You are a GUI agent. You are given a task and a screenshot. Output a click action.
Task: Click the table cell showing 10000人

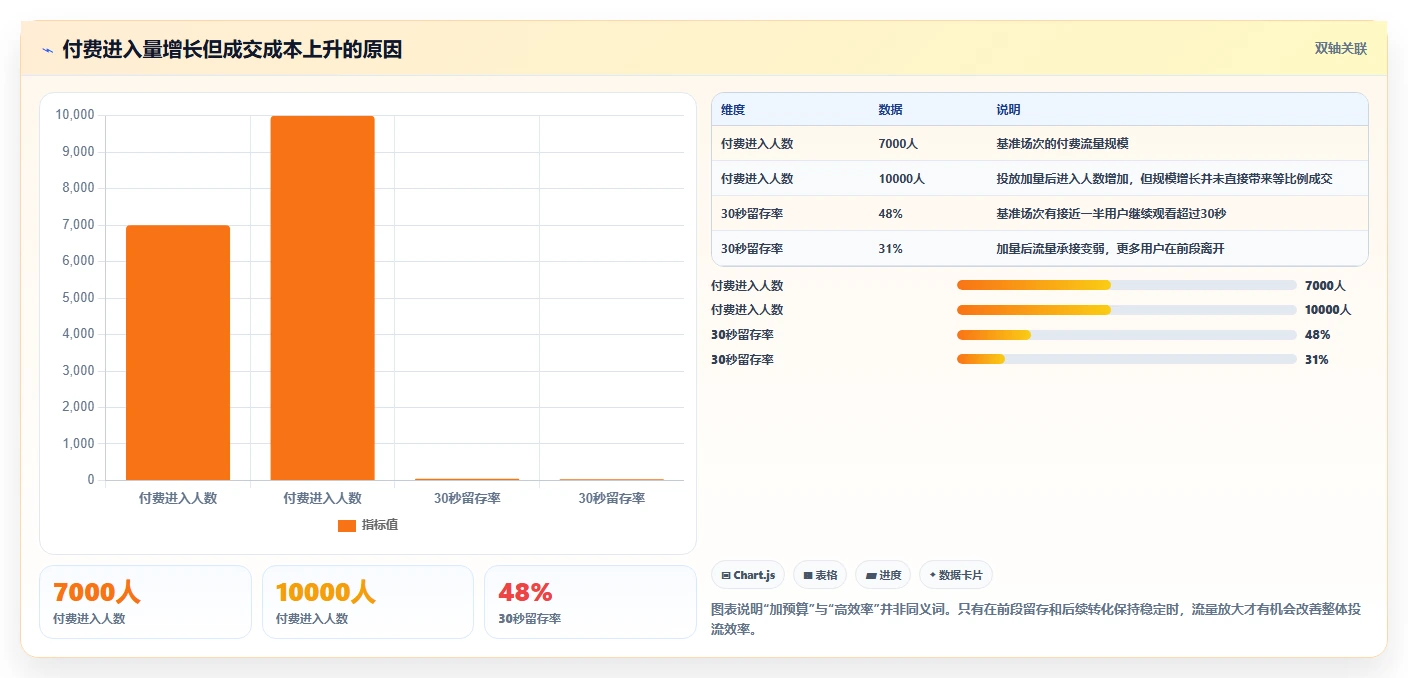pyautogui.click(x=901, y=179)
